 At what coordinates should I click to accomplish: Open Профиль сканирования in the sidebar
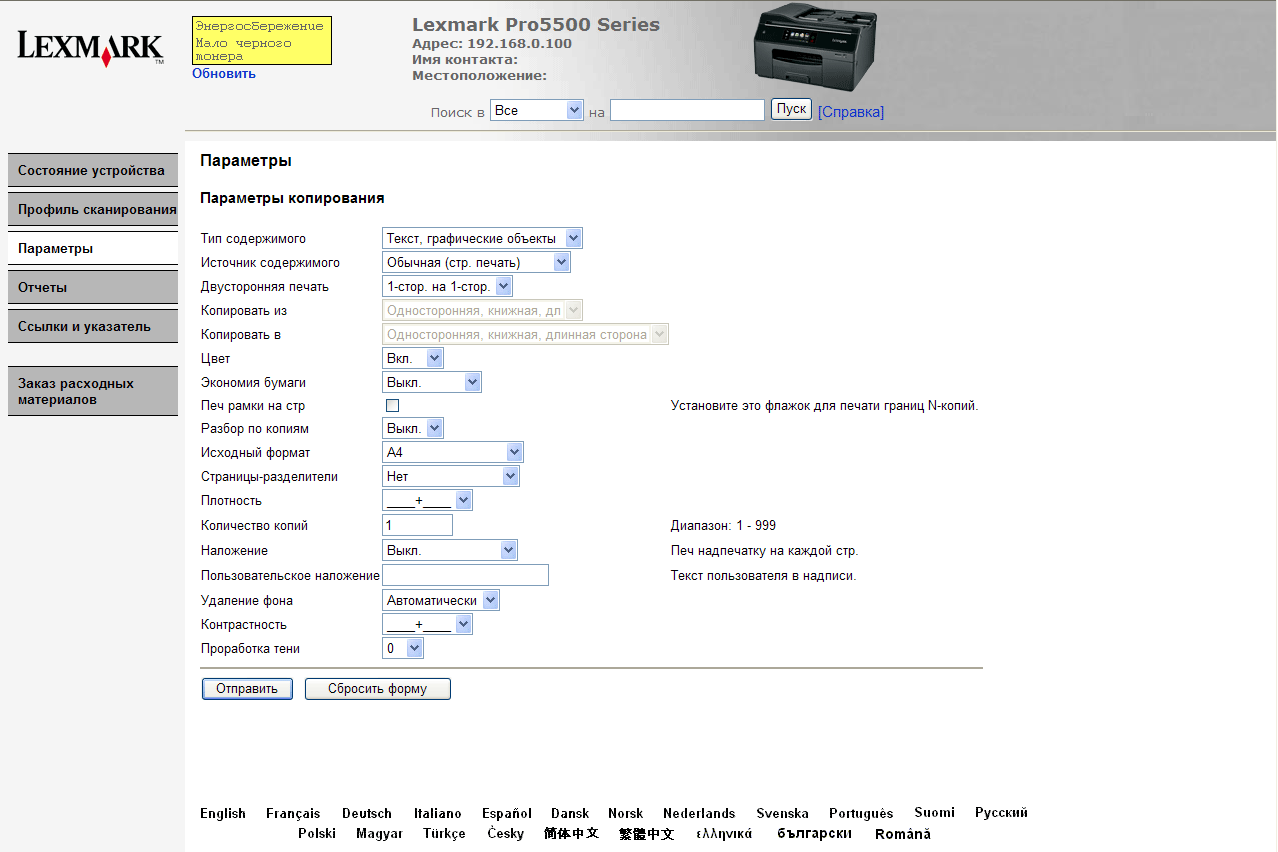(93, 209)
